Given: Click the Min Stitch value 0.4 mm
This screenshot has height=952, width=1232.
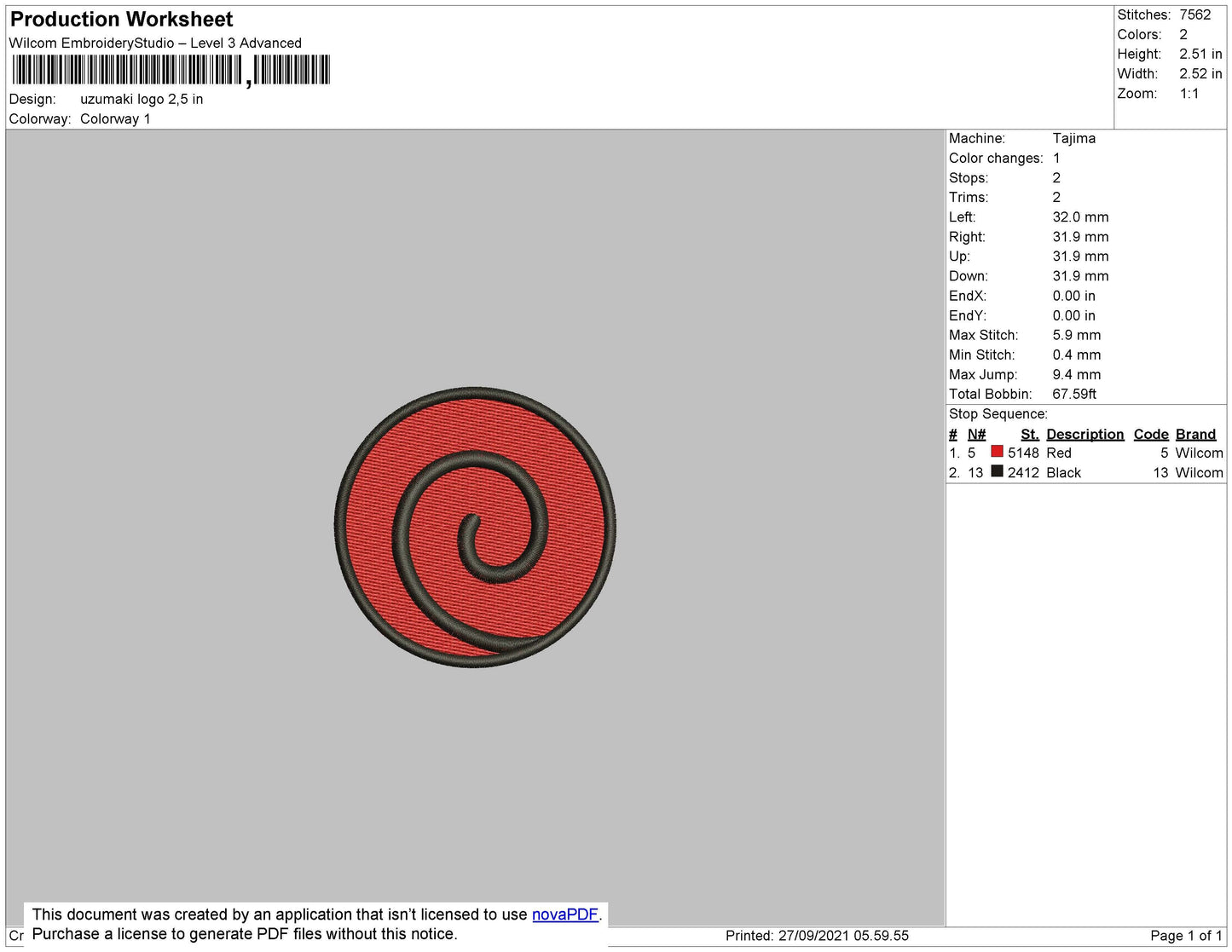Looking at the screenshot, I should (1077, 355).
